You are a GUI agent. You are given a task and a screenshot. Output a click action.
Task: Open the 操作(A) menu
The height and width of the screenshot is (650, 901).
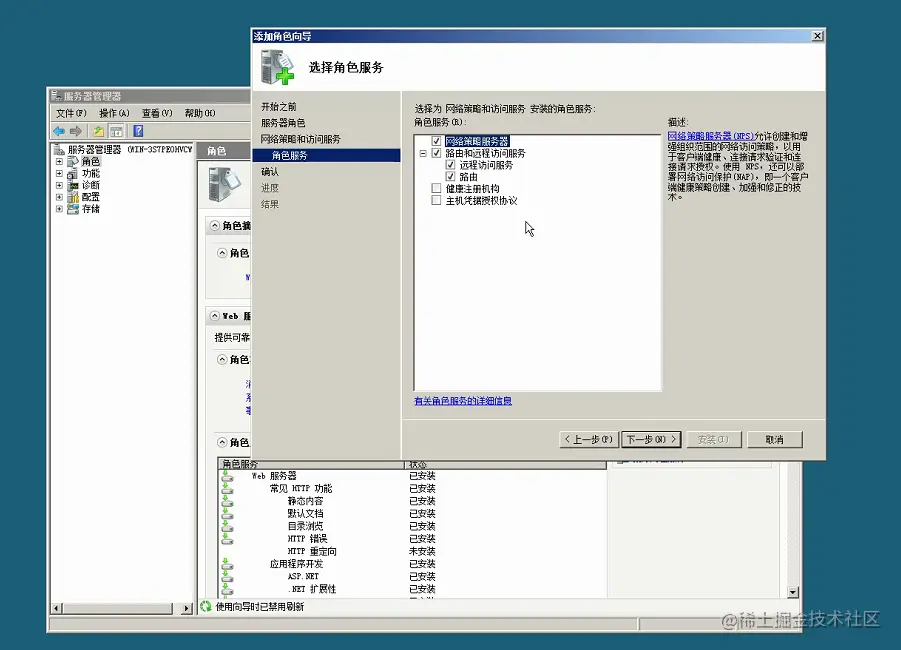113,113
